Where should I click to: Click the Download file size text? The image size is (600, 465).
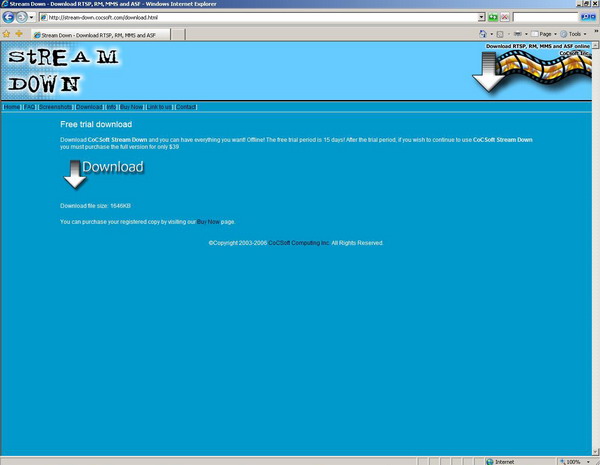point(95,206)
